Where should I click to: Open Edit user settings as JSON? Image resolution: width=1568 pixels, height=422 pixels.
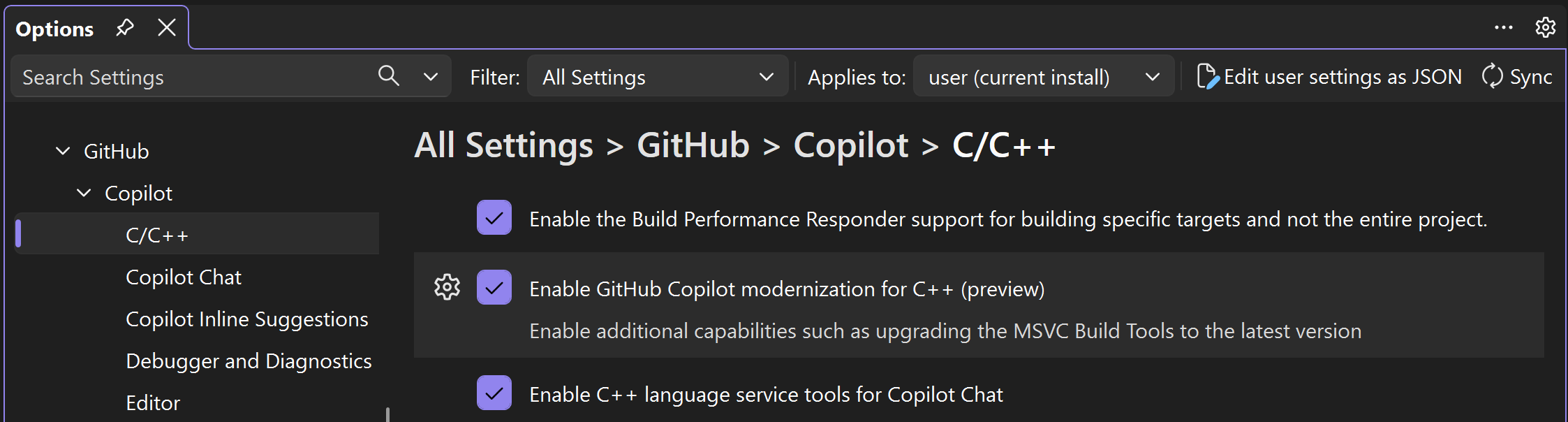click(x=1342, y=76)
